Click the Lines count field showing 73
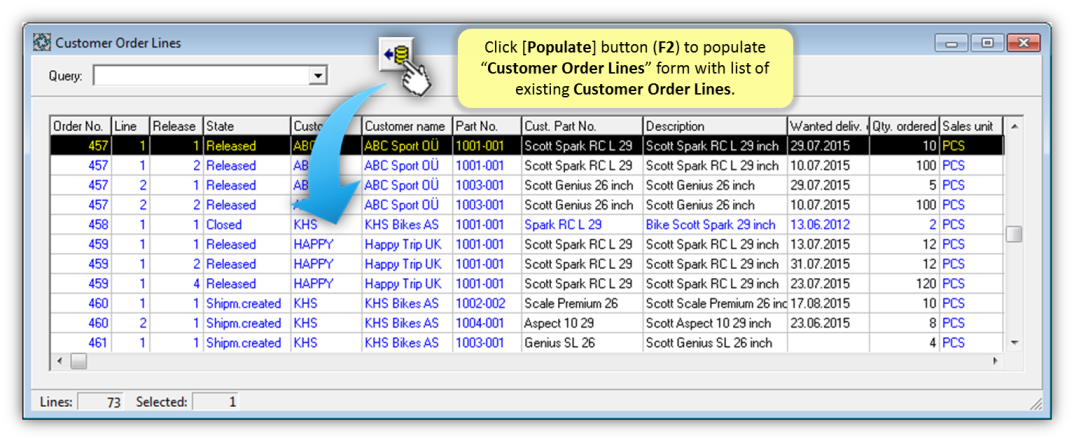The image size is (1074, 442). click(100, 402)
